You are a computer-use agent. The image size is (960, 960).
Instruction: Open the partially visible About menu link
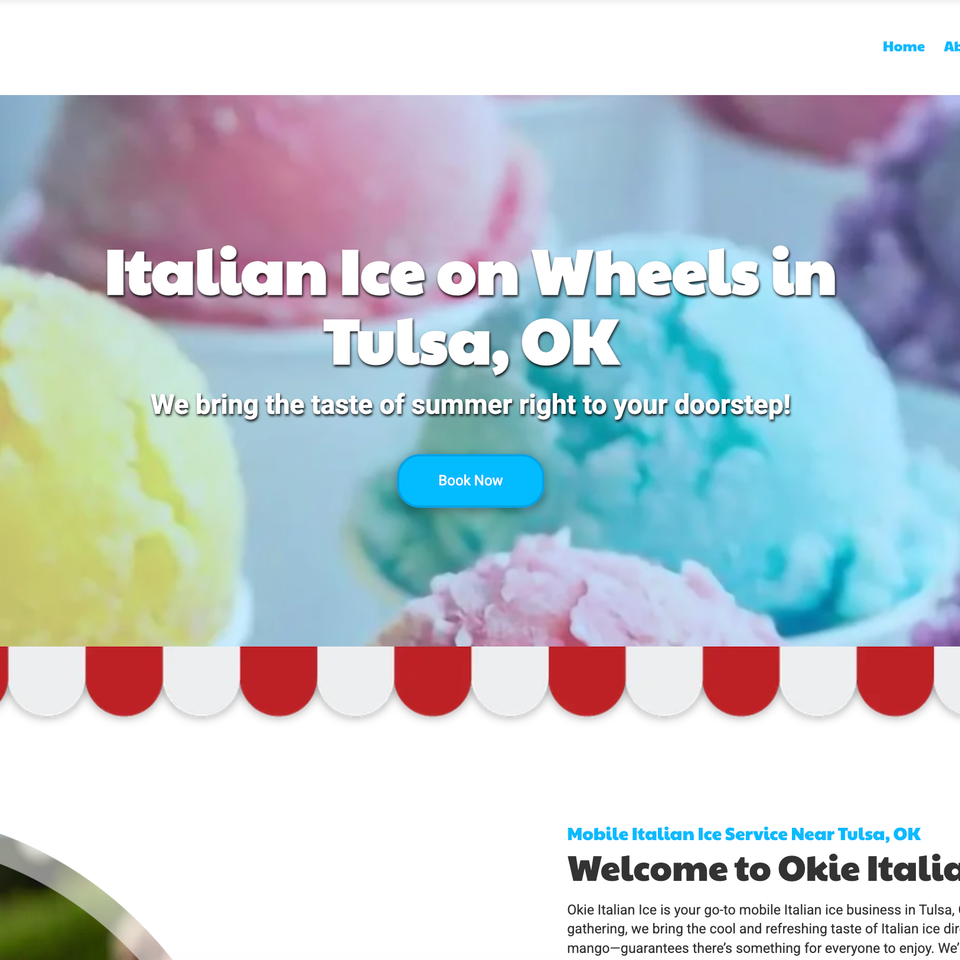tap(951, 47)
